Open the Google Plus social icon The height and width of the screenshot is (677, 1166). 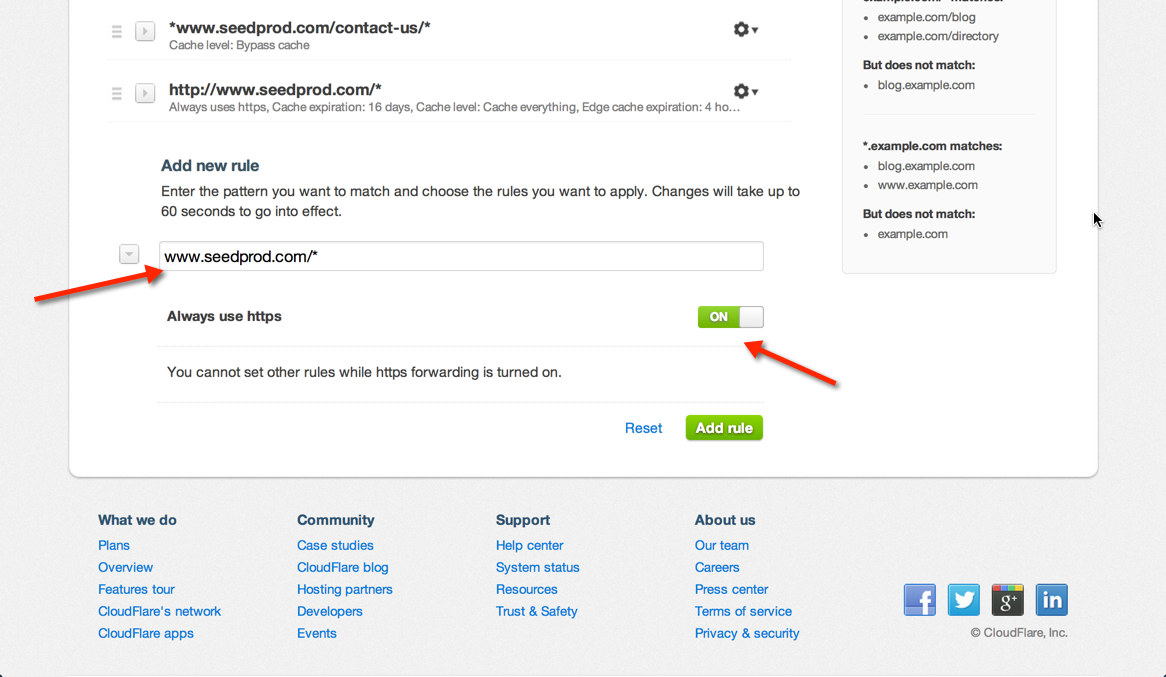(1008, 600)
